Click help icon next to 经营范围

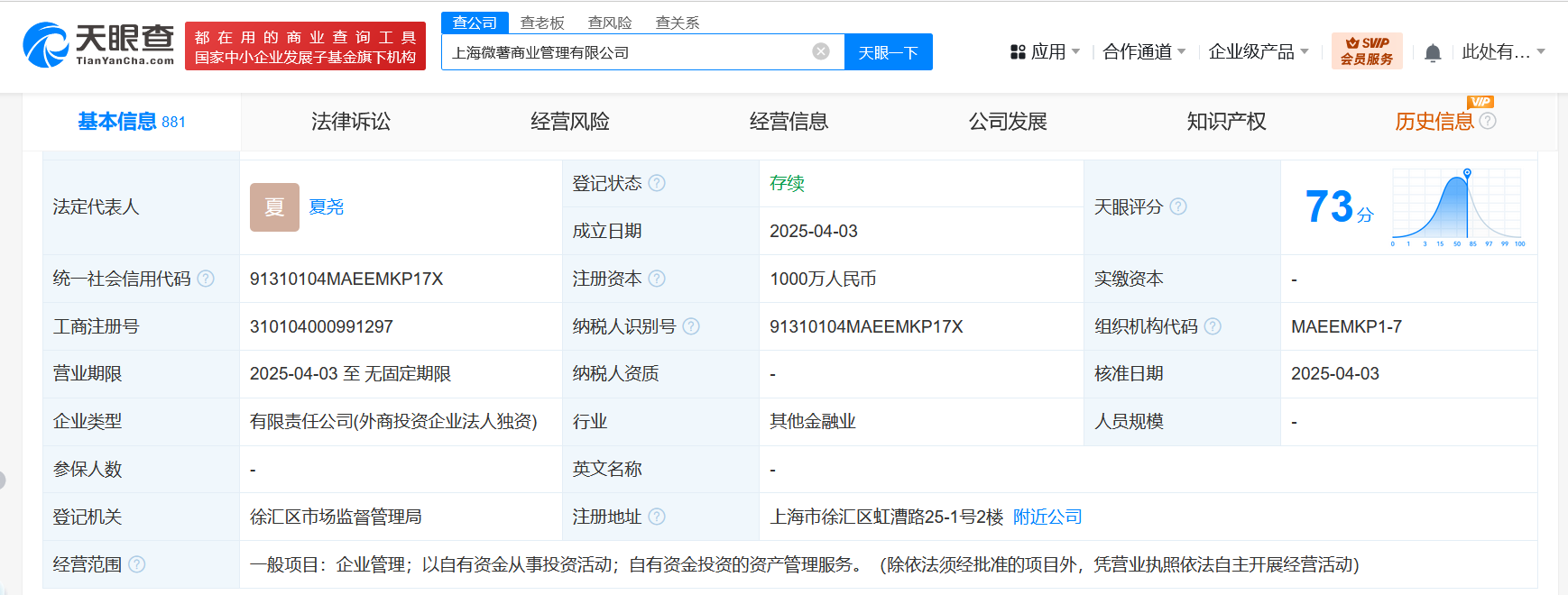point(137,564)
